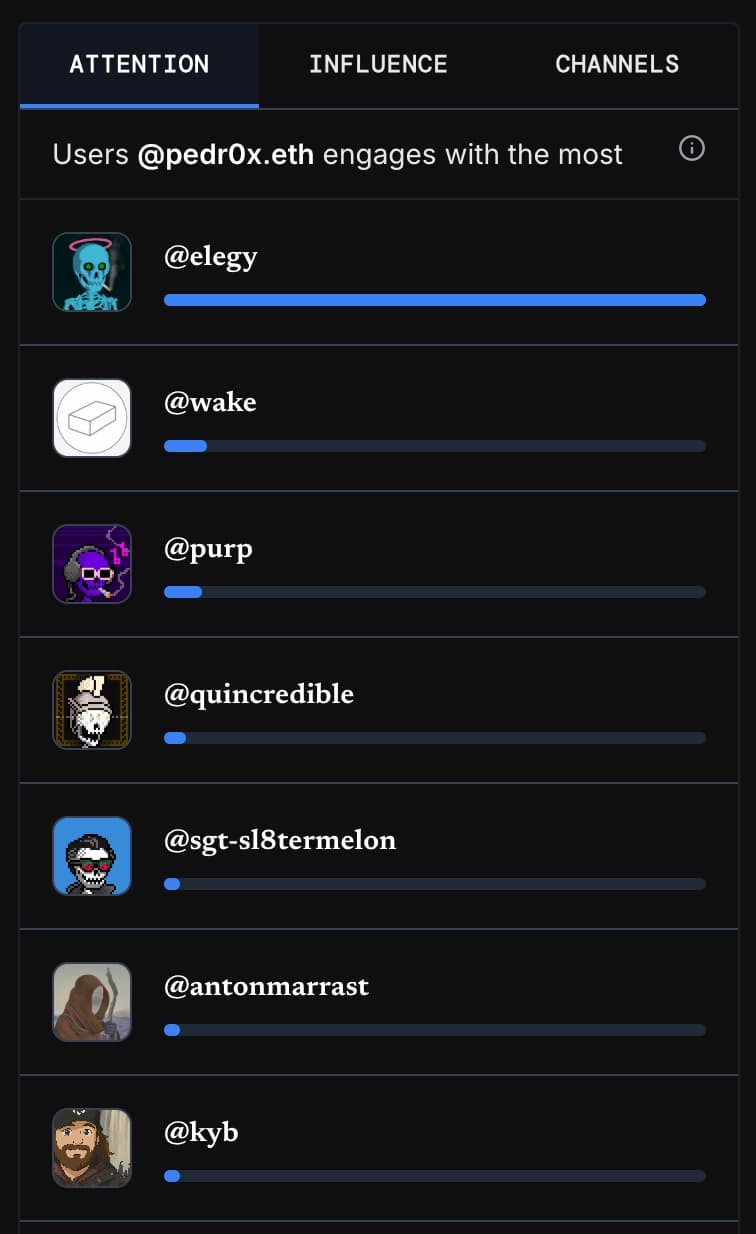756x1234 pixels.
Task: Click @elegy's full engagement bar
Action: (435, 300)
